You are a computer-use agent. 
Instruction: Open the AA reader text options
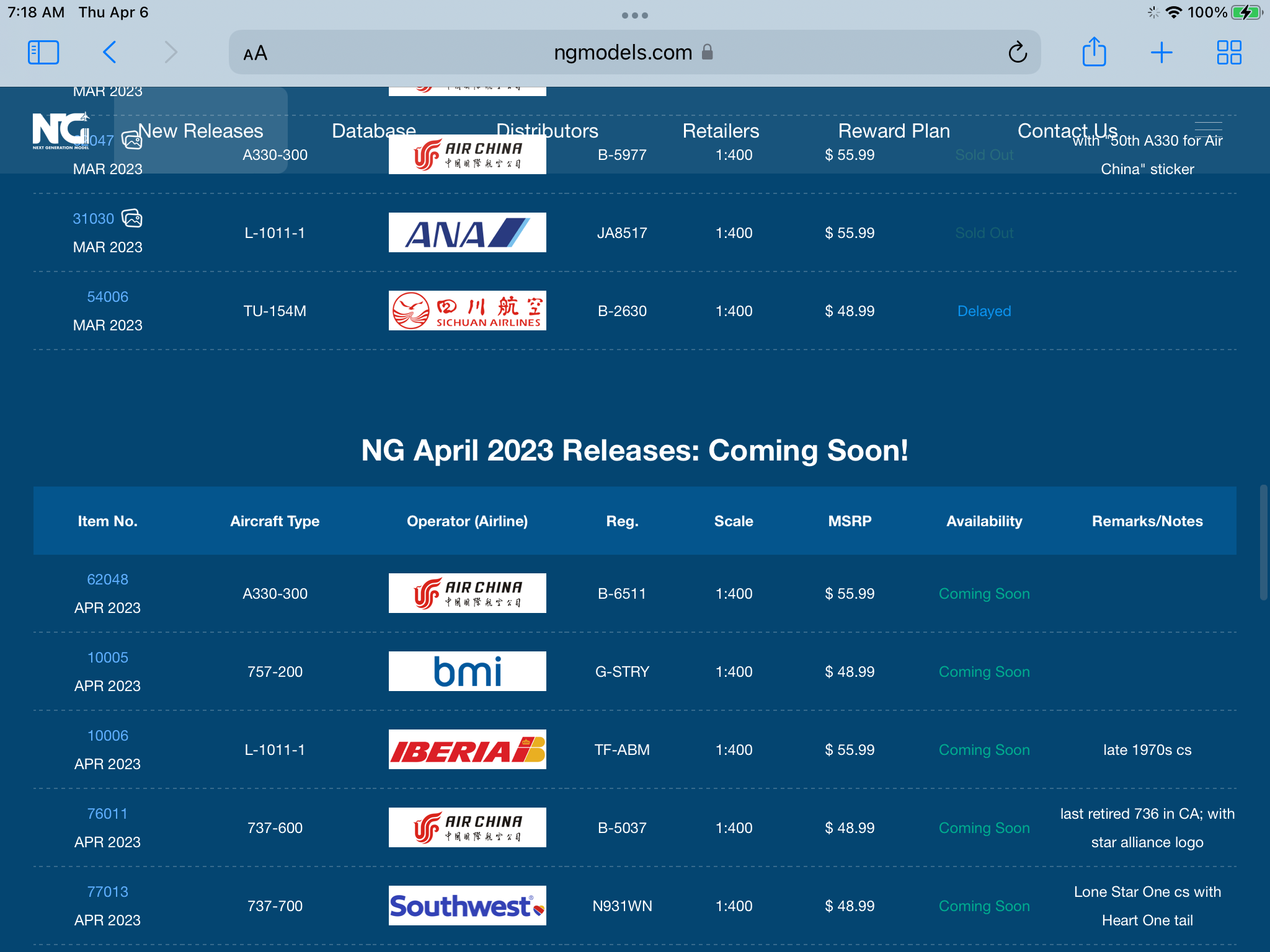click(255, 53)
